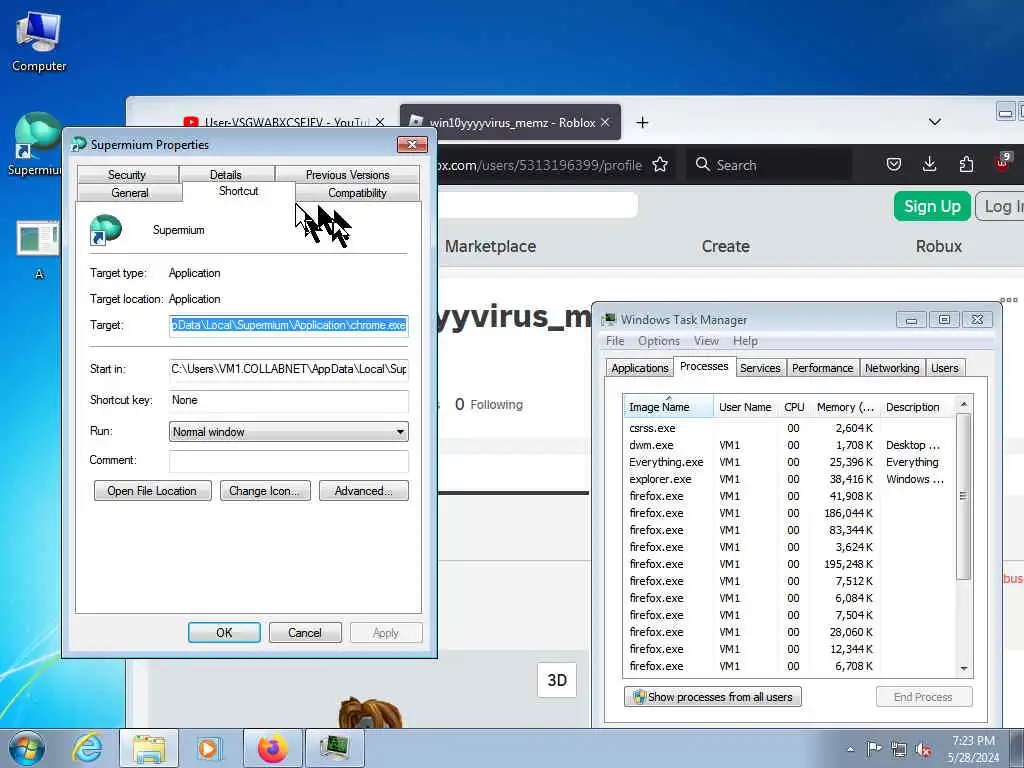Switch to Task Manager Applications tab

point(639,368)
